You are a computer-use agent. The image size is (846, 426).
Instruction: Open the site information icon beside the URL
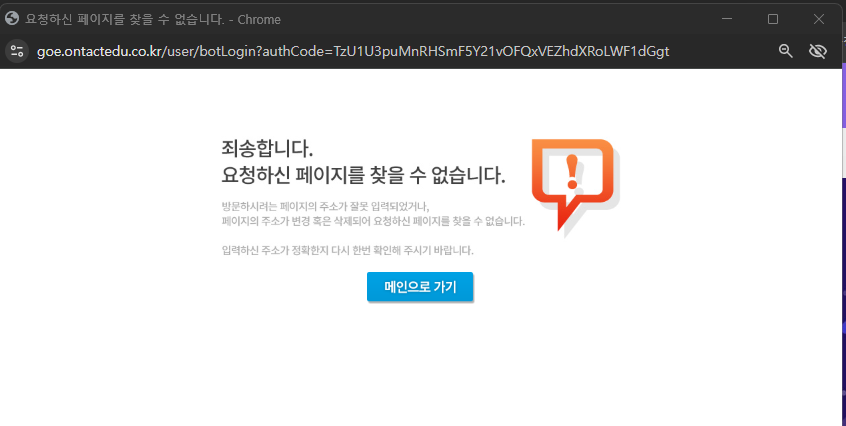(16, 51)
